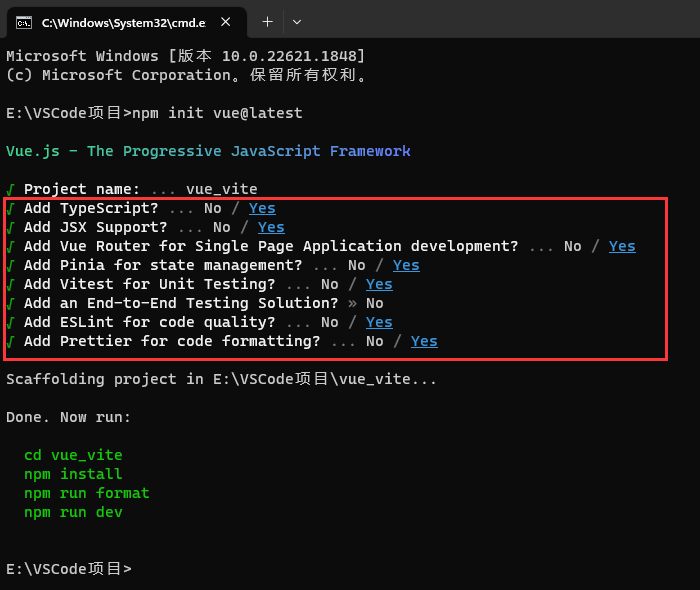Click the checkmark beside Add an End-to-End Testing
Image resolution: width=700 pixels, height=590 pixels.
pos(10,303)
